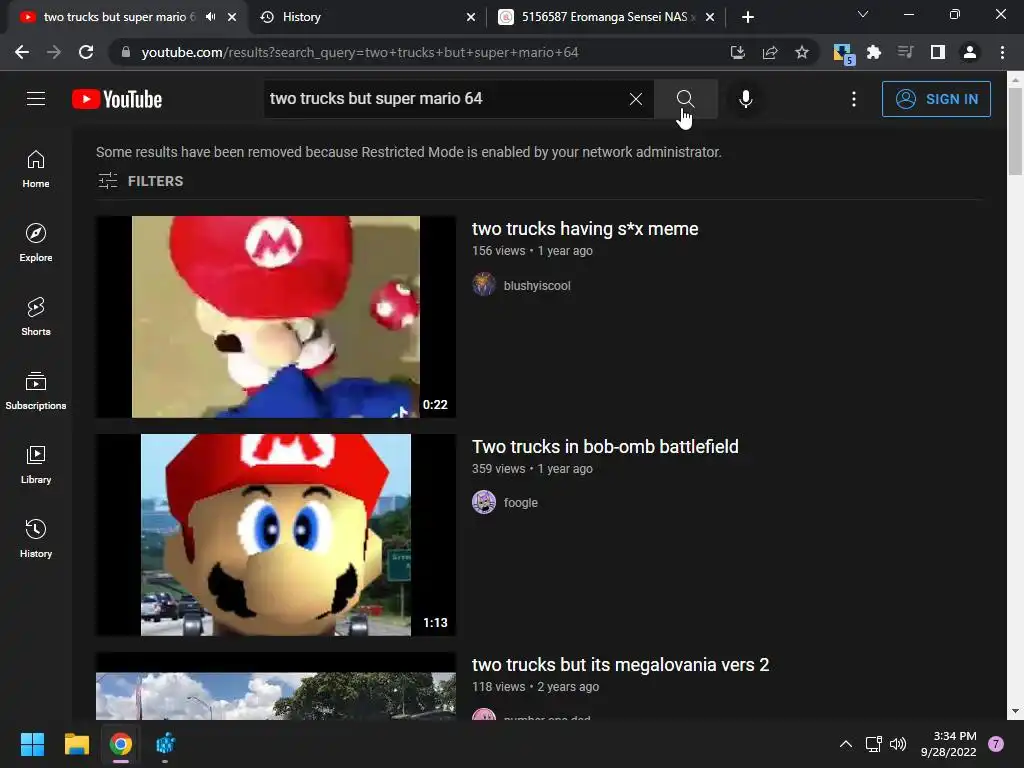Open the media control toolbar icon
The width and height of the screenshot is (1024, 768).
pos(905,52)
